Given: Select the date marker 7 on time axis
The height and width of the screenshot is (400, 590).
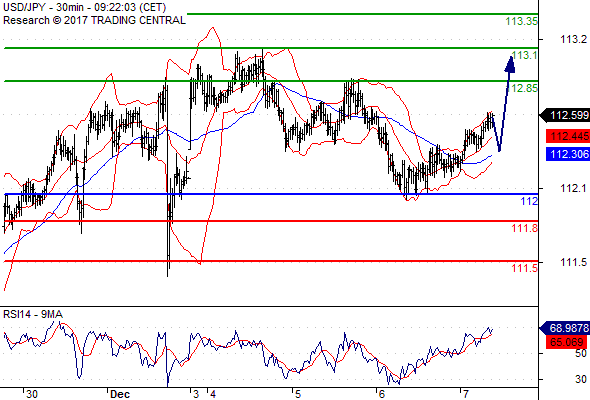Looking at the screenshot, I should click(x=466, y=394).
